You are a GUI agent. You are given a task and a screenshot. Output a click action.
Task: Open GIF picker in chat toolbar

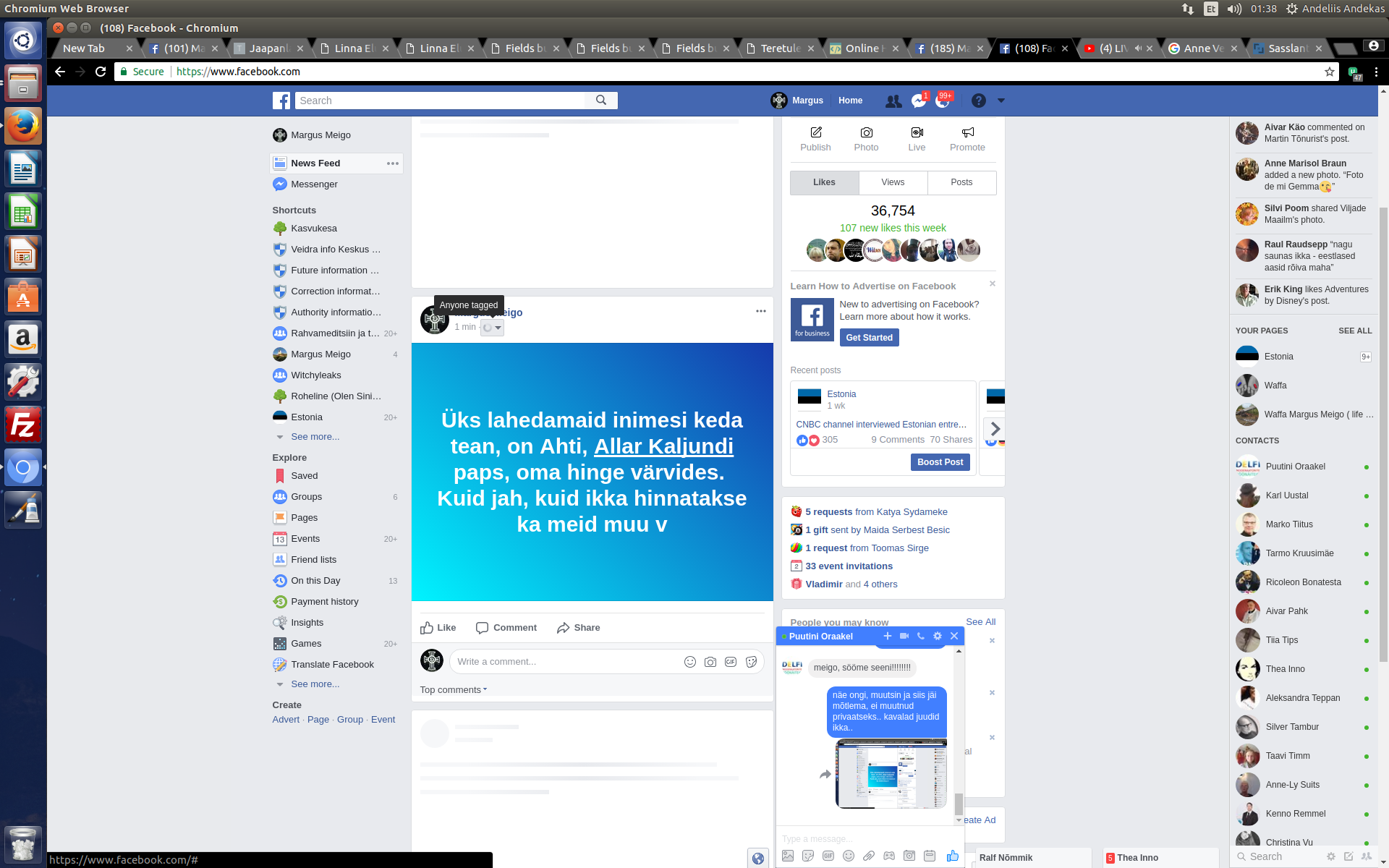point(828,856)
